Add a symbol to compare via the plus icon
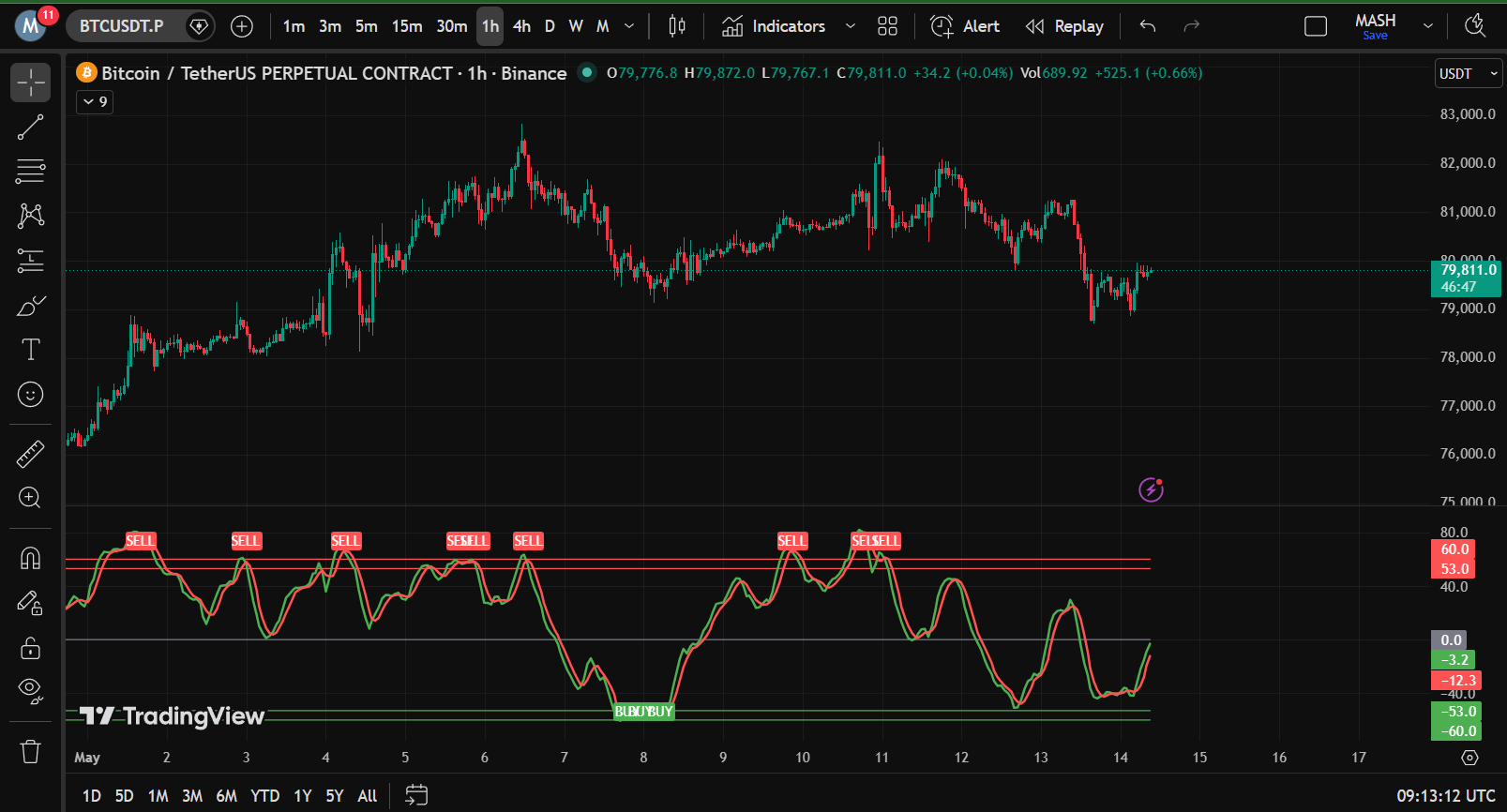The image size is (1507, 812). tap(242, 26)
